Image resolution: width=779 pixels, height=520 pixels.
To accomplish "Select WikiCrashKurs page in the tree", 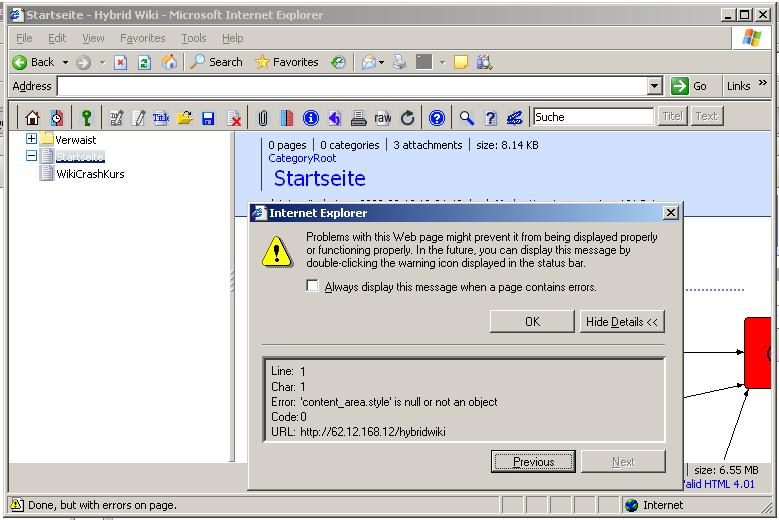I will (x=90, y=174).
